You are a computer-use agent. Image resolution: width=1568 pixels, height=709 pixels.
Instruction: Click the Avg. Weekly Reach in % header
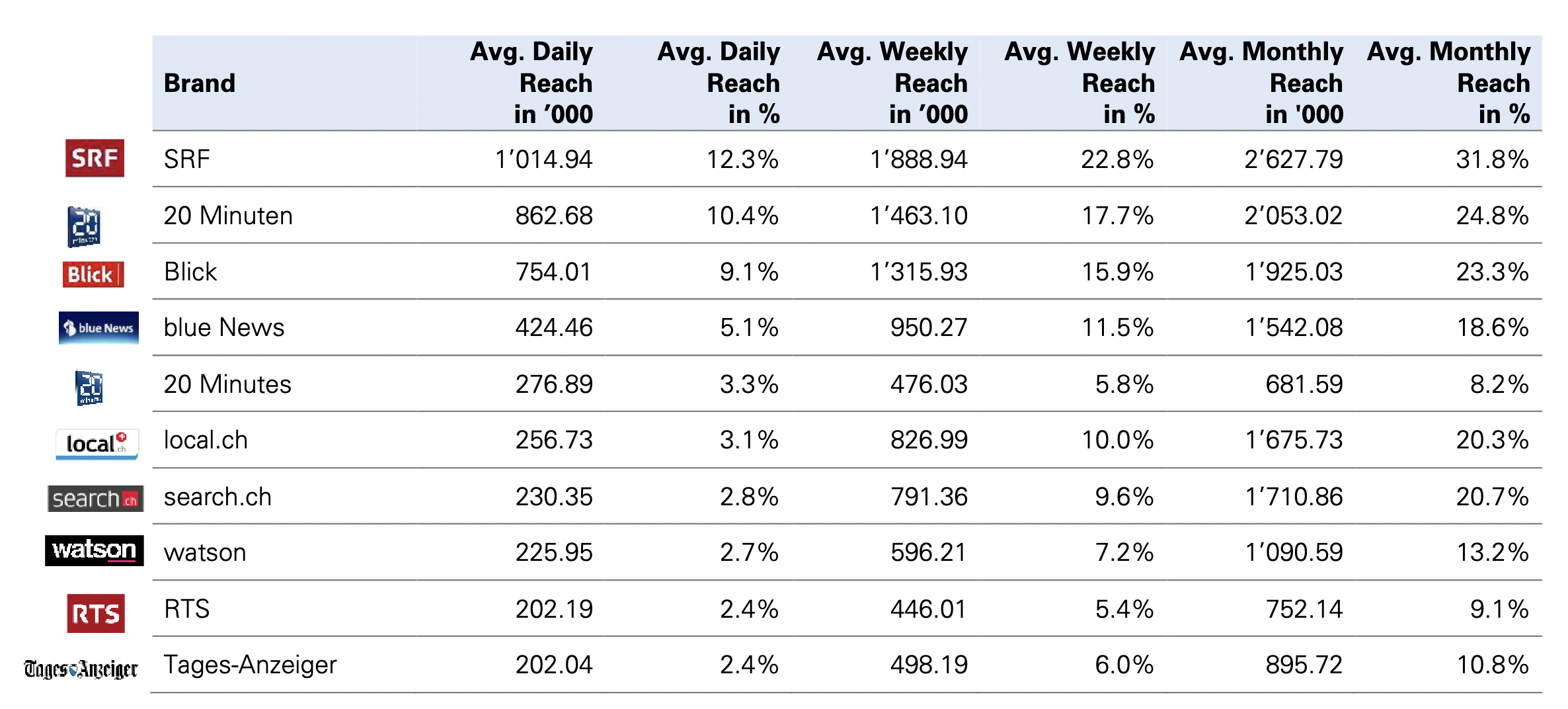tap(1079, 83)
